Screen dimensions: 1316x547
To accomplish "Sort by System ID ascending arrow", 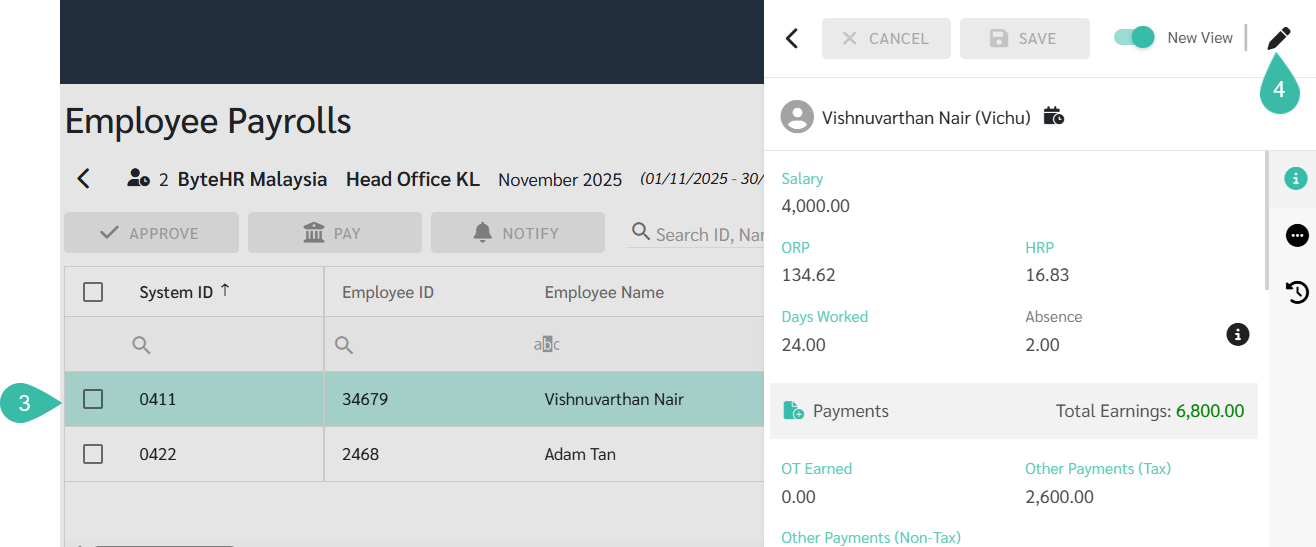I will (x=225, y=290).
